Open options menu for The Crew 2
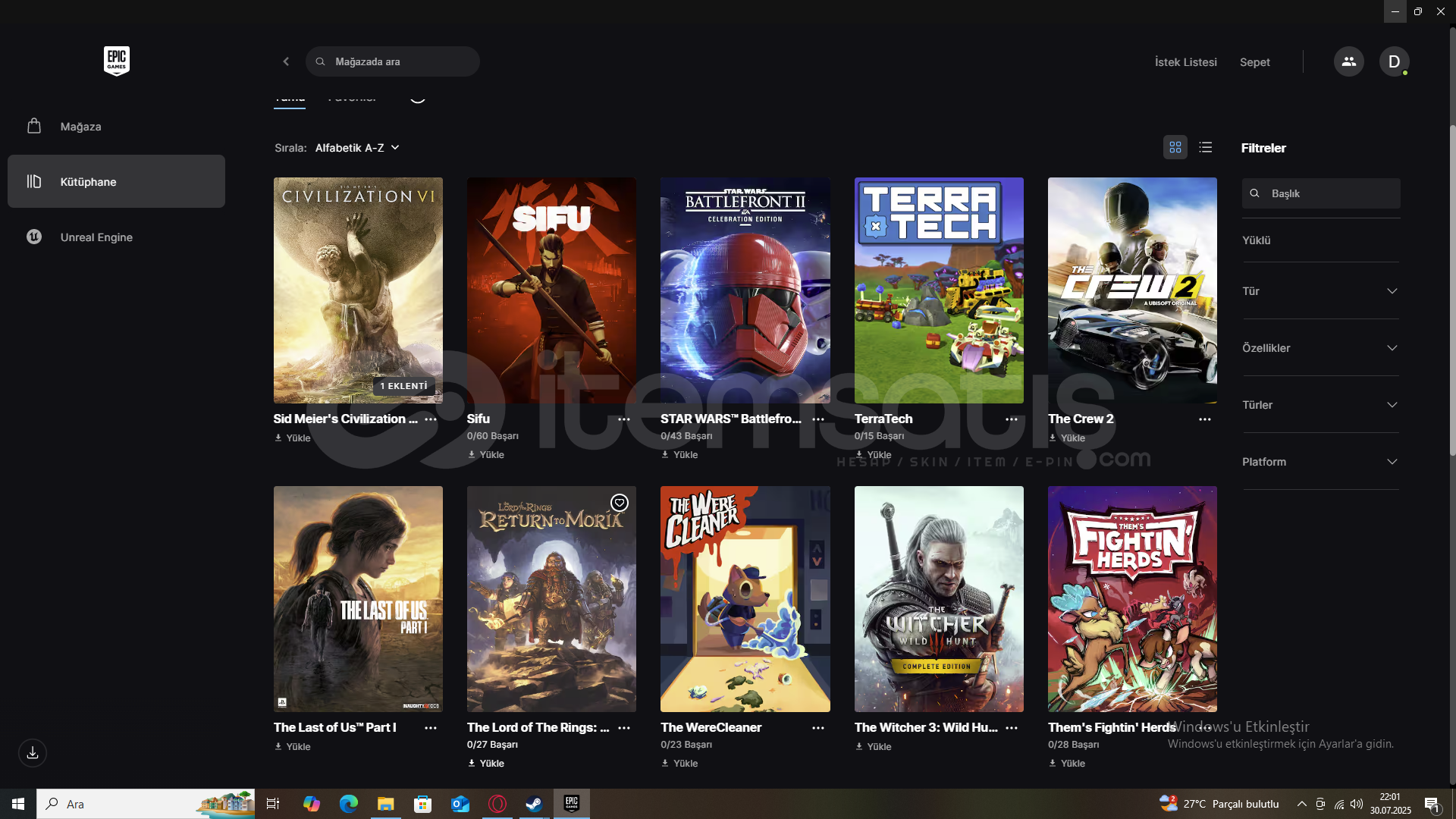This screenshot has height=819, width=1456. click(1205, 419)
